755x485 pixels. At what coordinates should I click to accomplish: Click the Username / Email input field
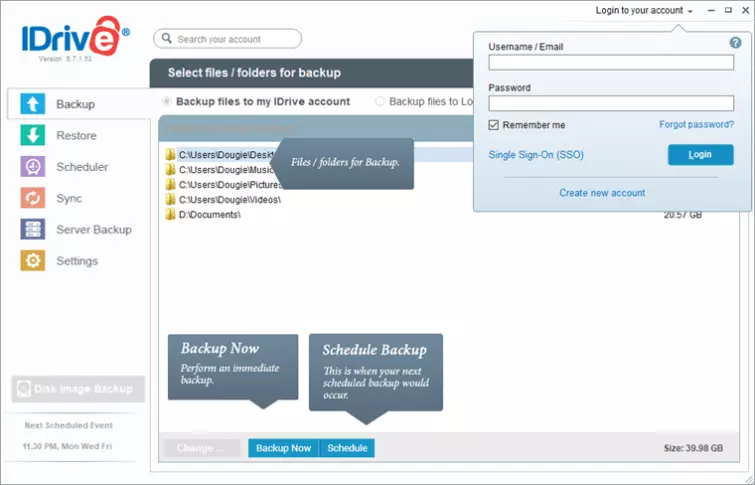coord(610,63)
